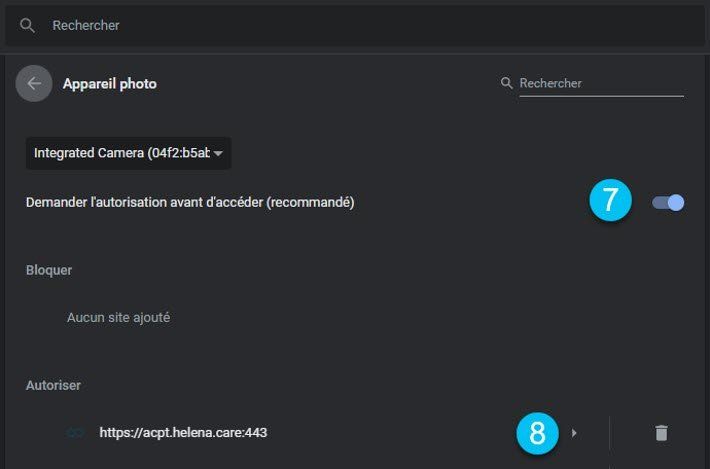Viewport: 710px width, 469px height.
Task: Click the magnifier icon in the top settings search bar
Action: [27, 25]
